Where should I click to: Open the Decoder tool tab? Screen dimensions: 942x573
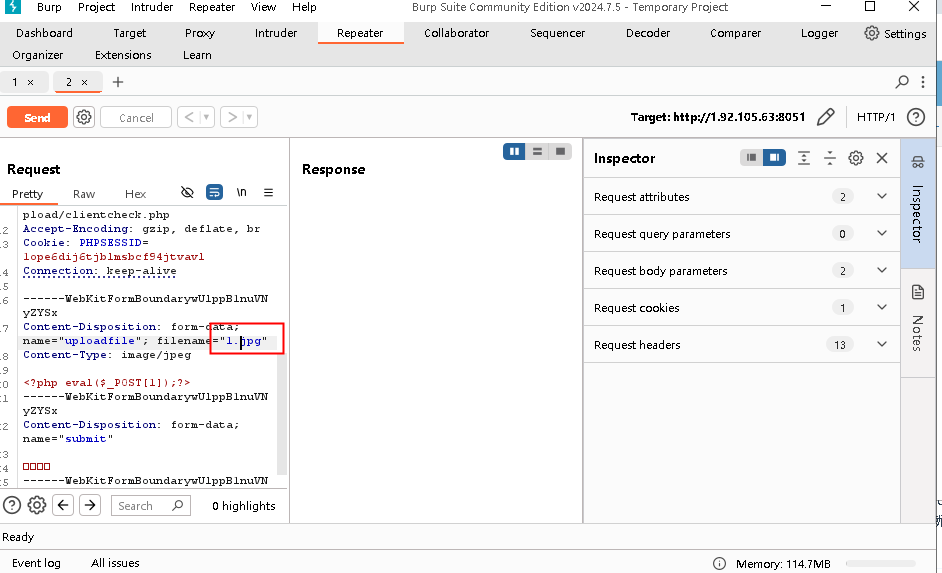click(648, 33)
